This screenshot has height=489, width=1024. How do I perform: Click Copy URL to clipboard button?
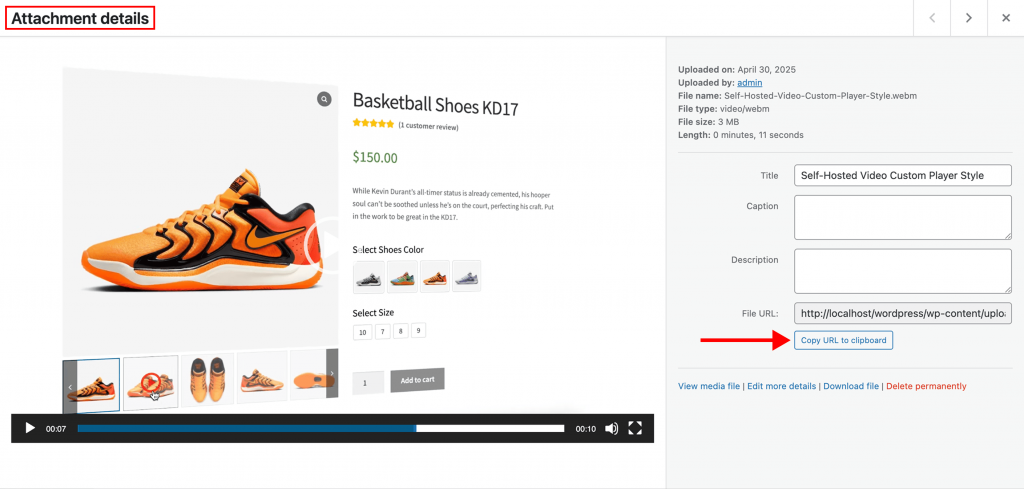point(843,340)
